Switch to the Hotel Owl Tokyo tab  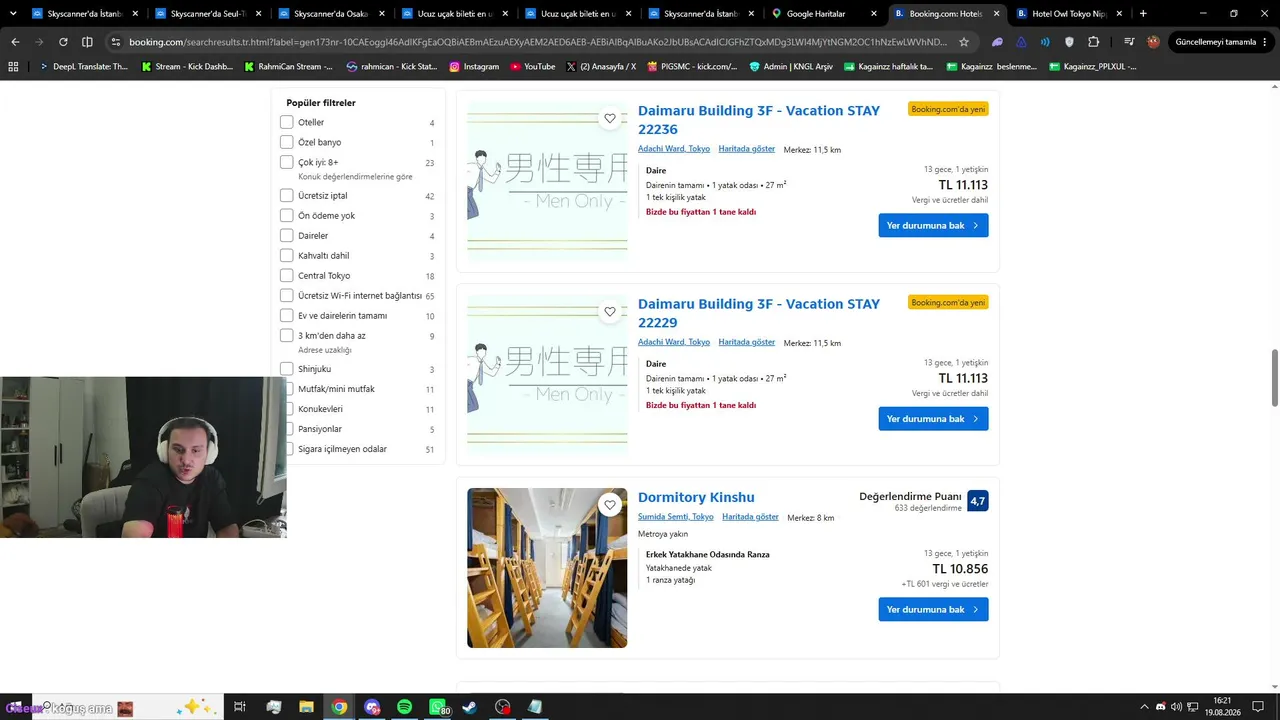1068,14
